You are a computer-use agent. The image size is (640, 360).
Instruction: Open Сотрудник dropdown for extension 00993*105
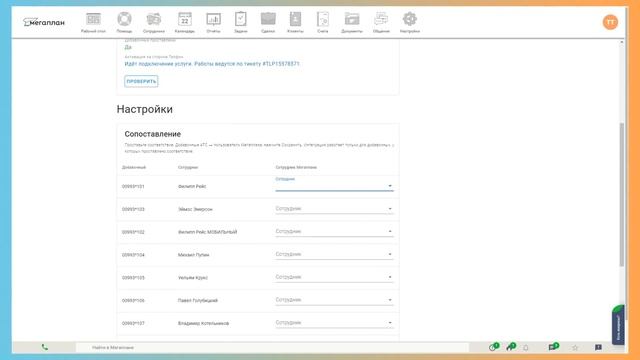click(x=334, y=277)
